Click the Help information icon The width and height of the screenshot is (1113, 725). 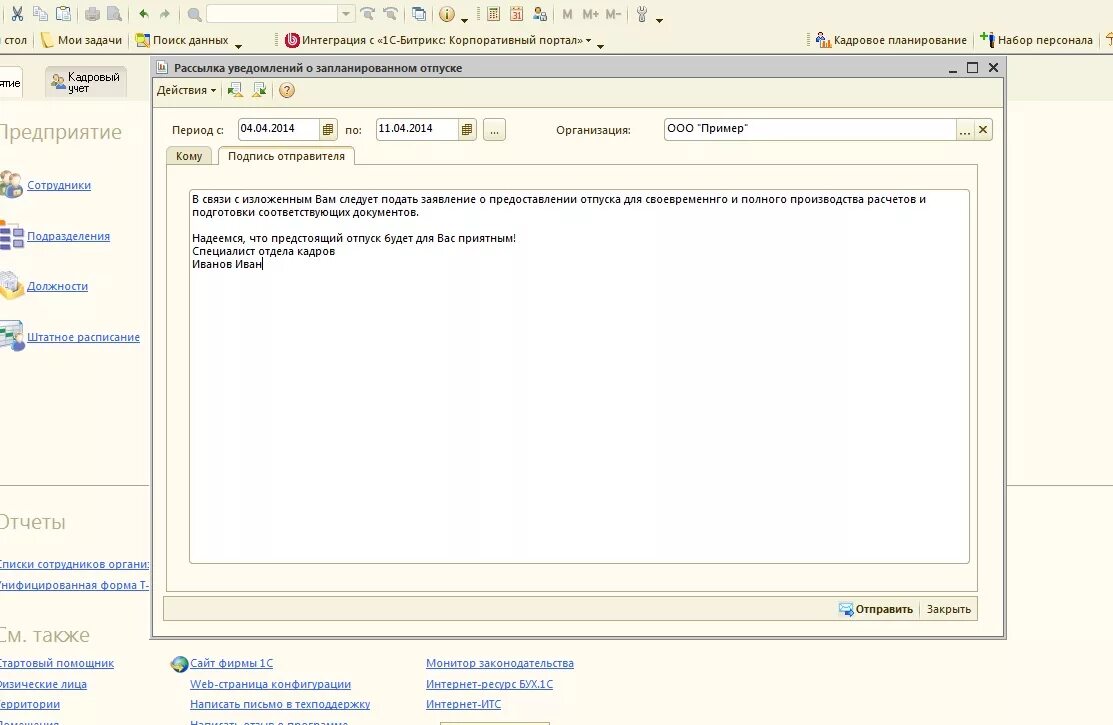446,13
